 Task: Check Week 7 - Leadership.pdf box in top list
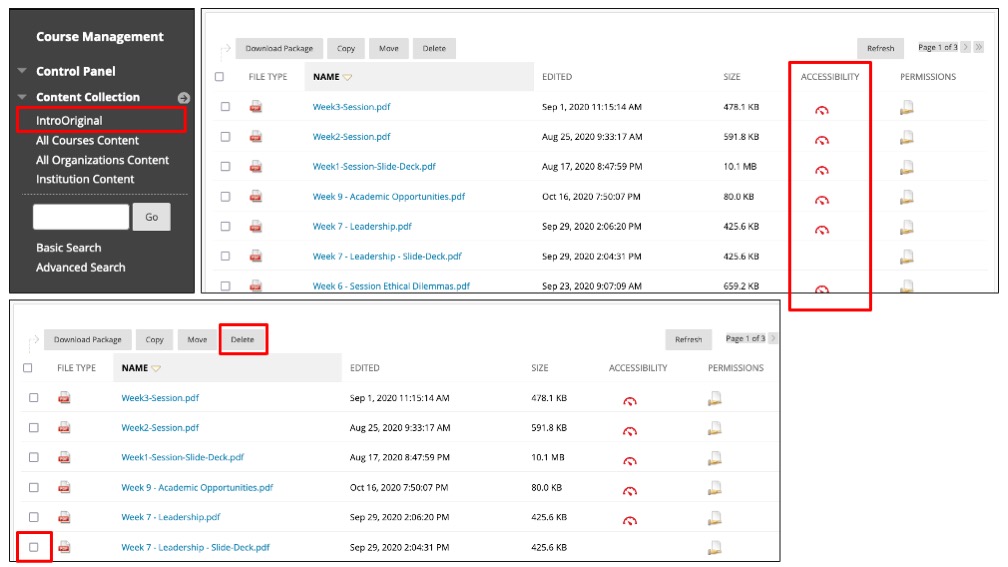coord(225,226)
